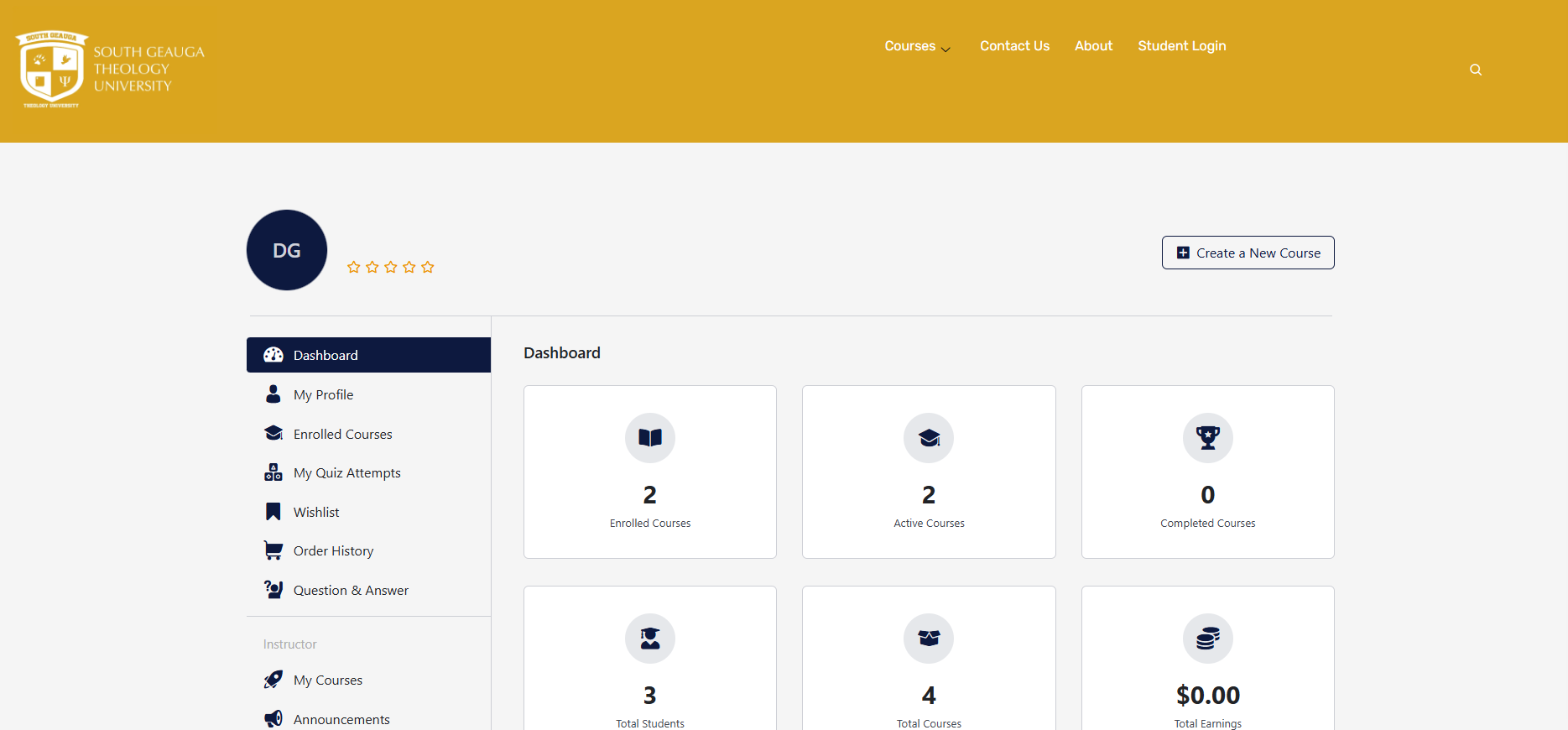Go to the Contact Us page
The width and height of the screenshot is (1568, 730).
(1014, 46)
